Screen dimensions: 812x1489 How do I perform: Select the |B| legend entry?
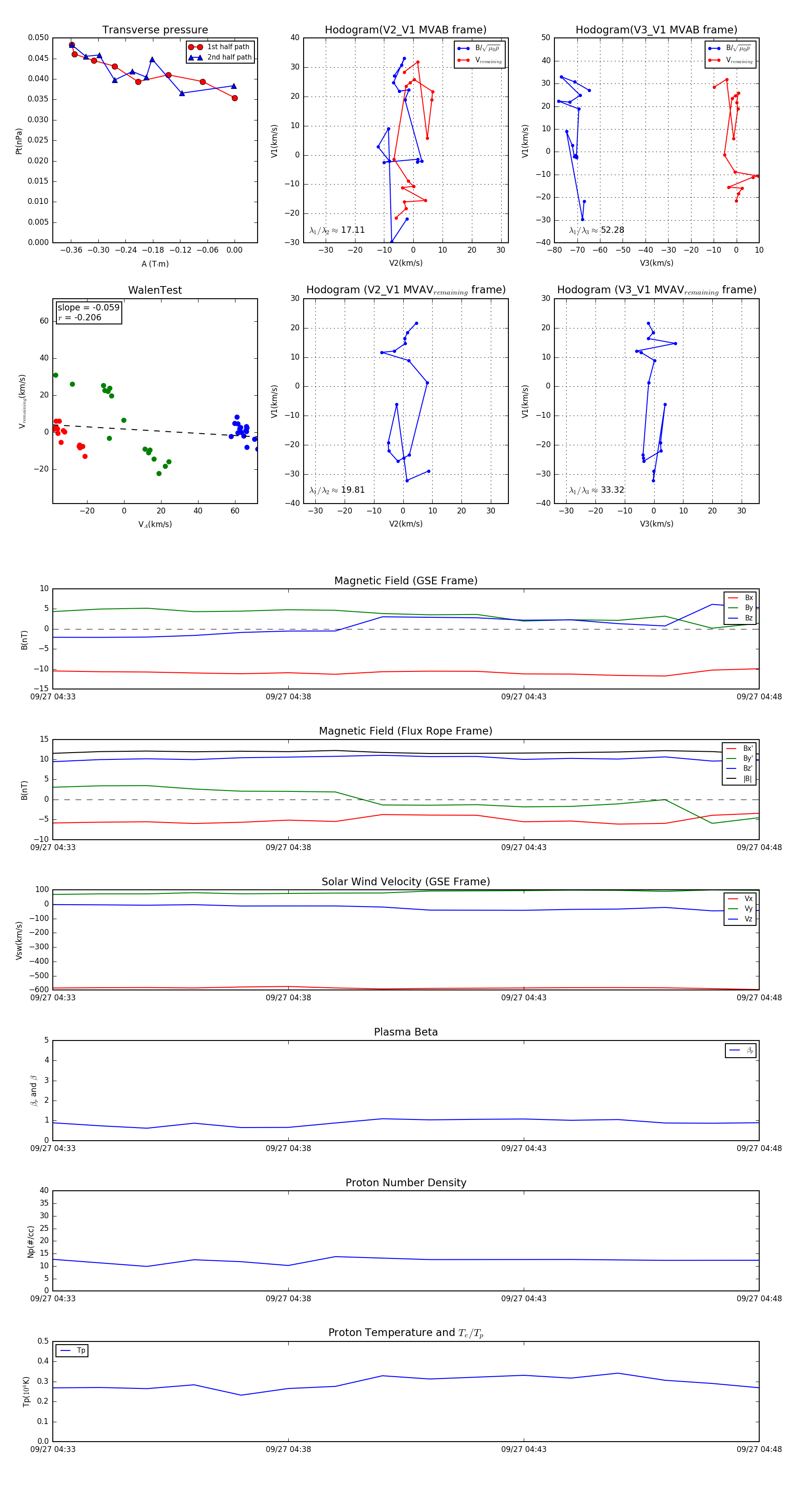coord(740,779)
